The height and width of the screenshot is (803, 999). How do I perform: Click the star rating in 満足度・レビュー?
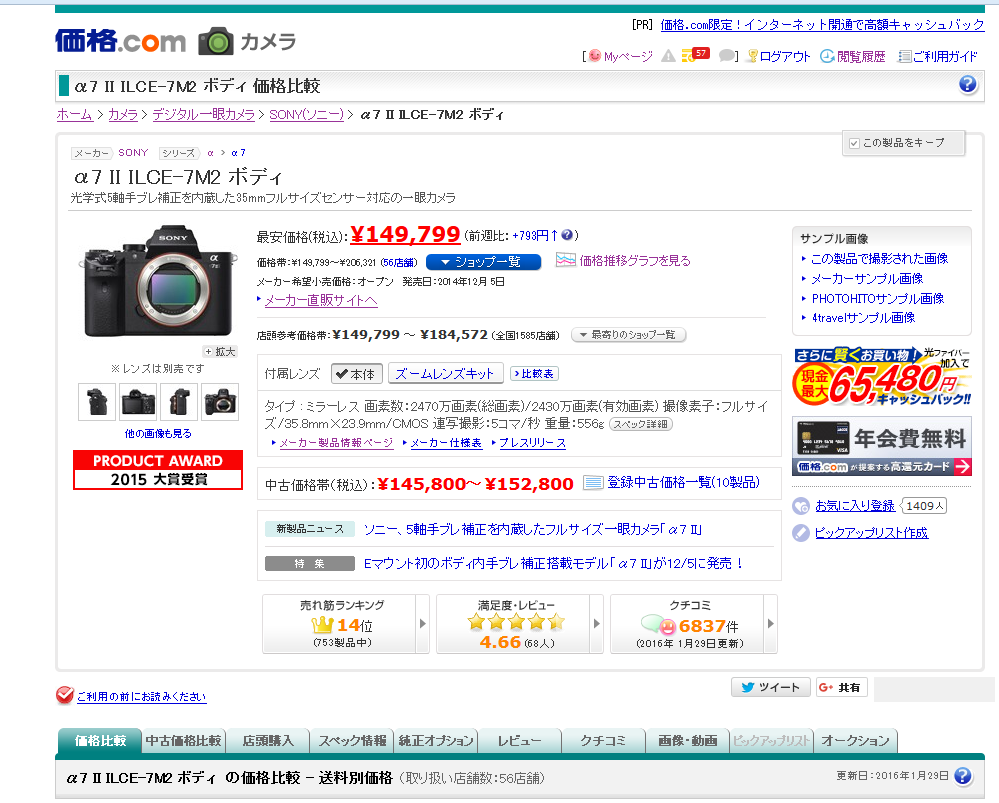click(x=516, y=622)
